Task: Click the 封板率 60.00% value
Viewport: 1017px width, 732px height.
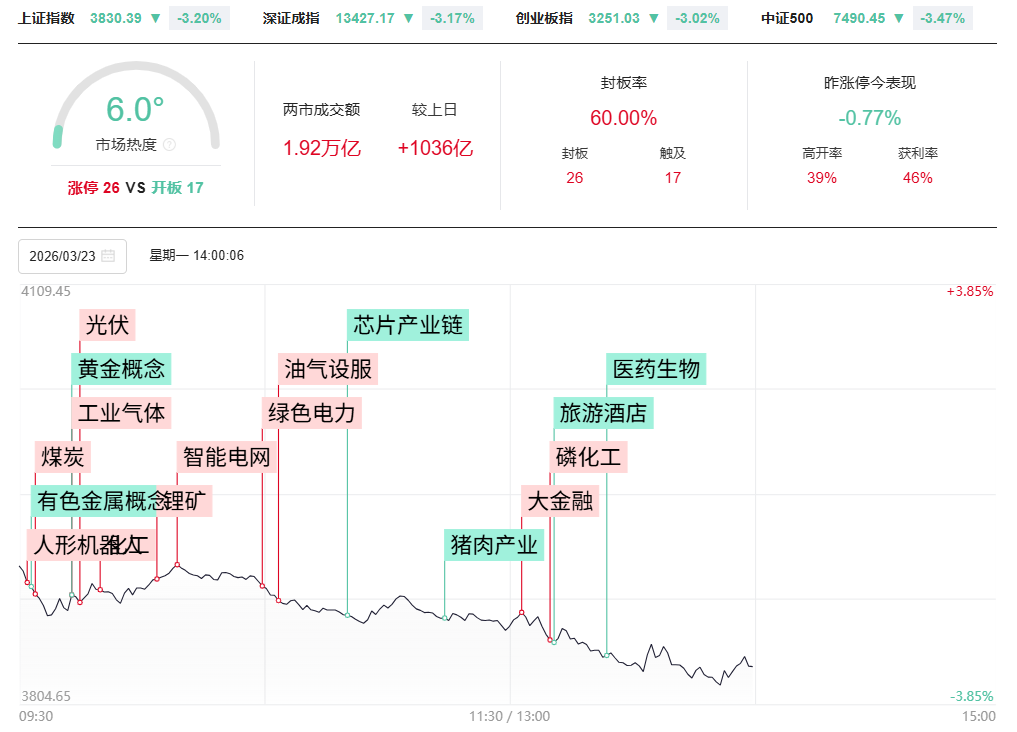Action: click(x=623, y=118)
